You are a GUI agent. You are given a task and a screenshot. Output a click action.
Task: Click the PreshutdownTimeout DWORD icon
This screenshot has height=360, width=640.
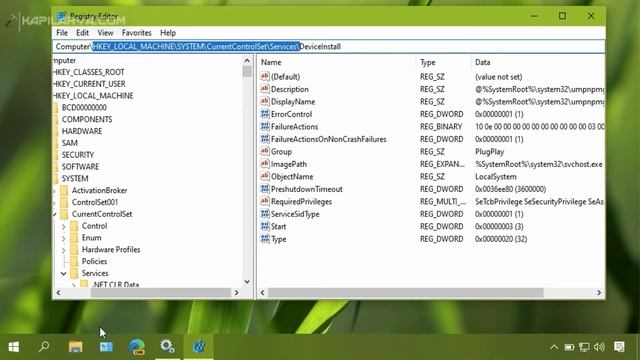tap(264, 189)
